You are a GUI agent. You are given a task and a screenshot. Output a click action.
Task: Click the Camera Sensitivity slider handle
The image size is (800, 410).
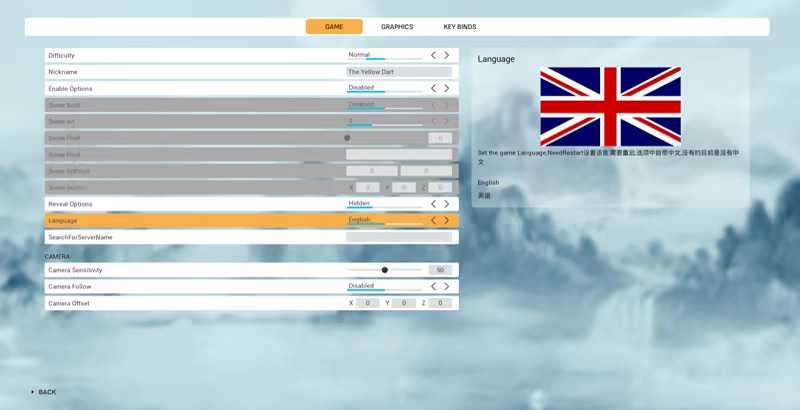[x=385, y=270]
